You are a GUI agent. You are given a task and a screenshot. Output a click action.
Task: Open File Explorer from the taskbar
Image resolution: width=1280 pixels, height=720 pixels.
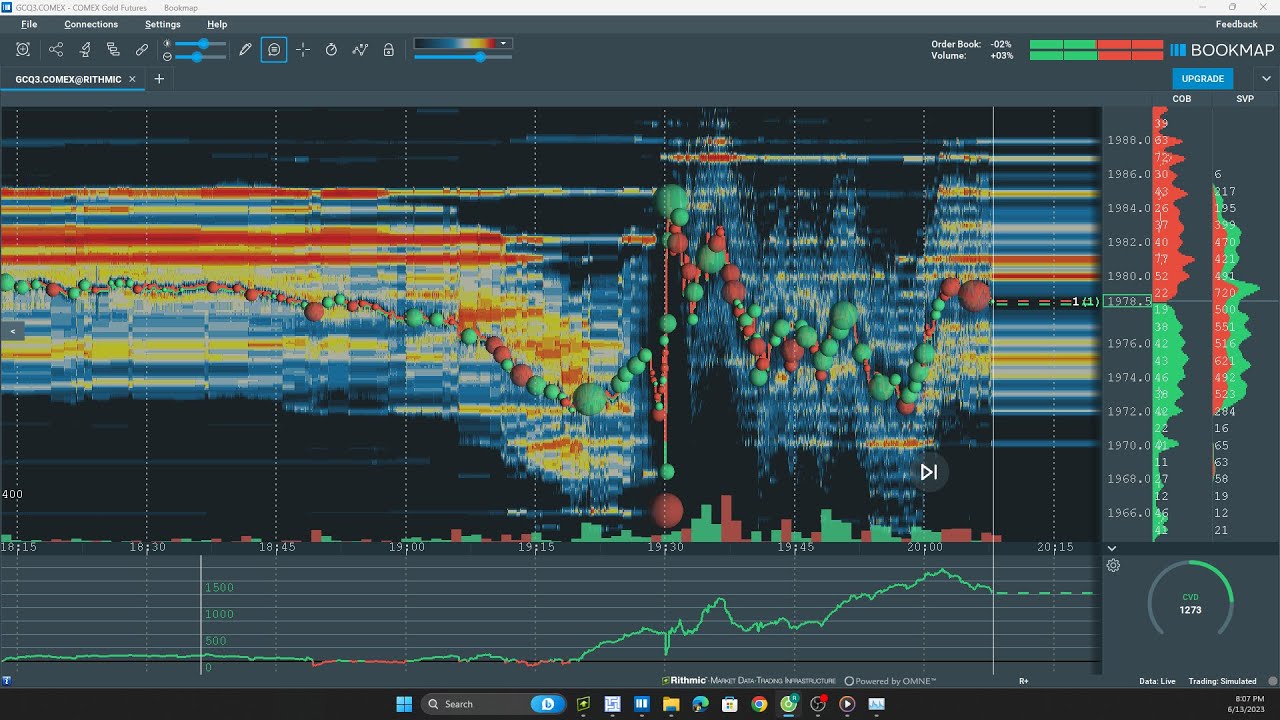tap(671, 704)
